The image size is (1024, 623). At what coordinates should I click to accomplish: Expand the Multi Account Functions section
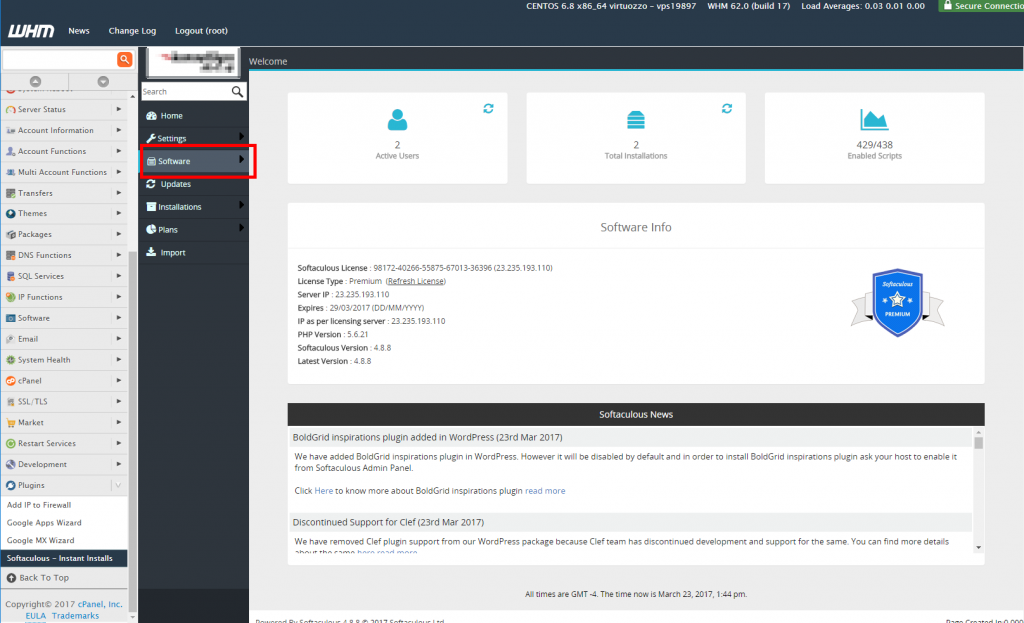119,172
